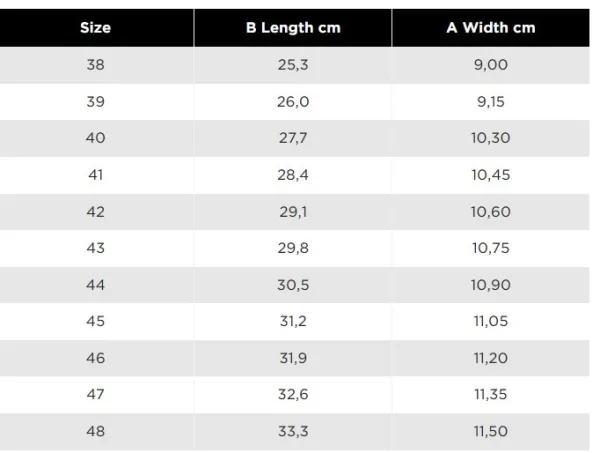Click size 40 in the table
The image size is (600, 453).
click(95, 138)
